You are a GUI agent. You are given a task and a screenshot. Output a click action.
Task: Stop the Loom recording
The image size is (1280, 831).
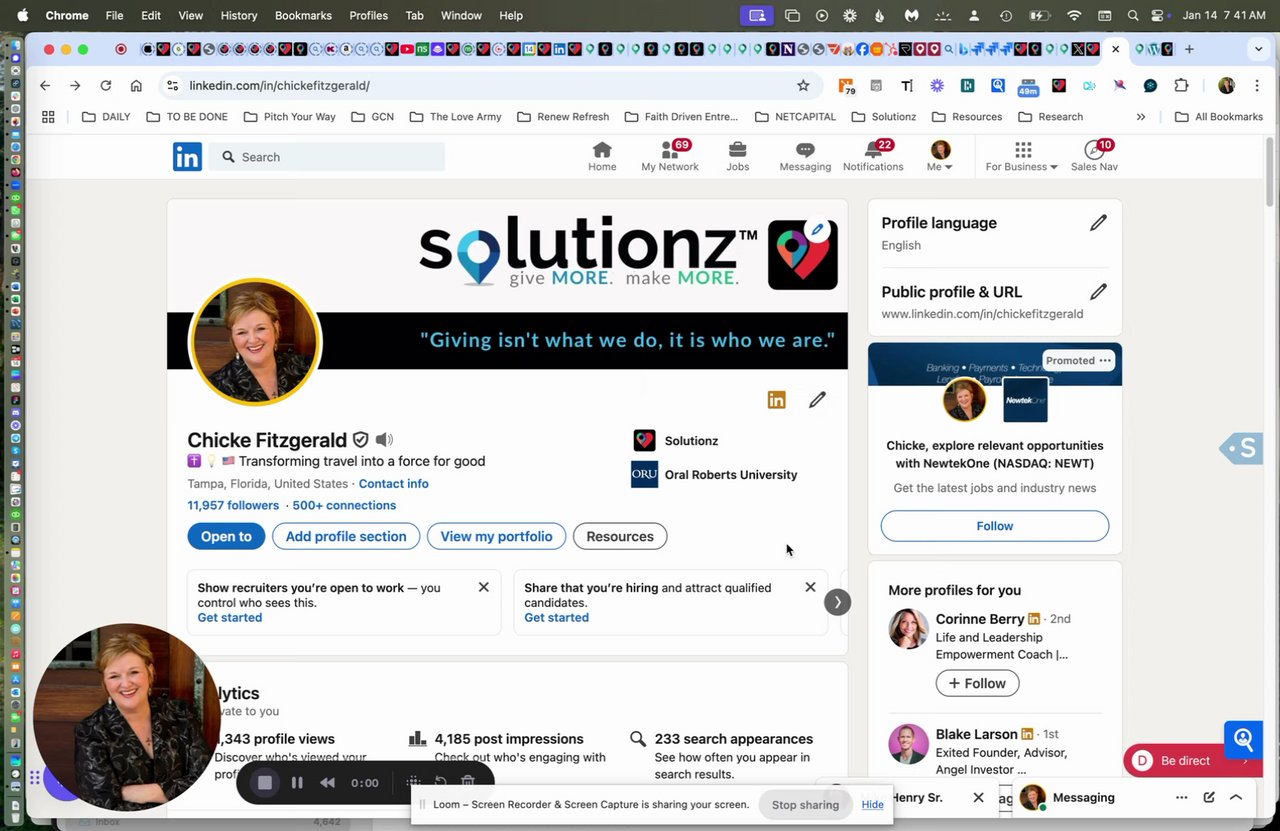pos(265,782)
